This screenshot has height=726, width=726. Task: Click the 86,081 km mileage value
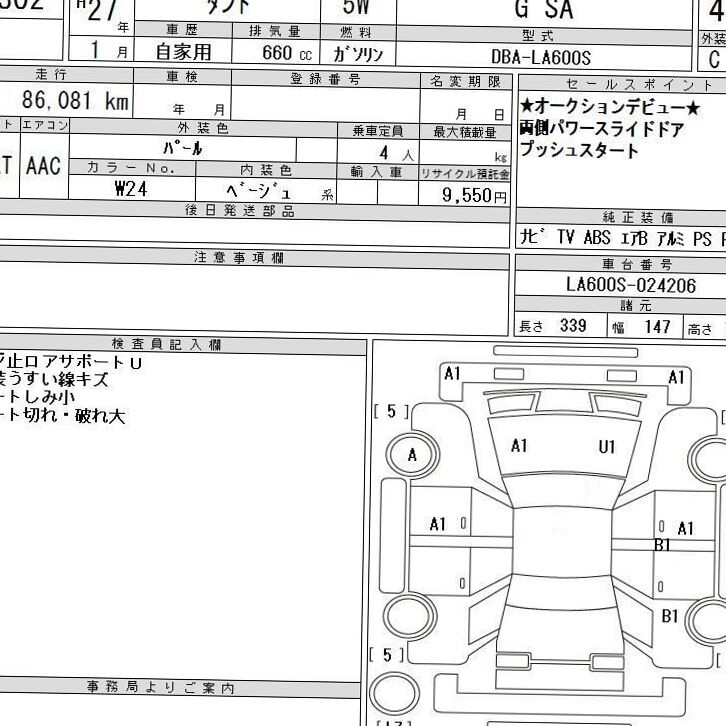pyautogui.click(x=75, y=100)
